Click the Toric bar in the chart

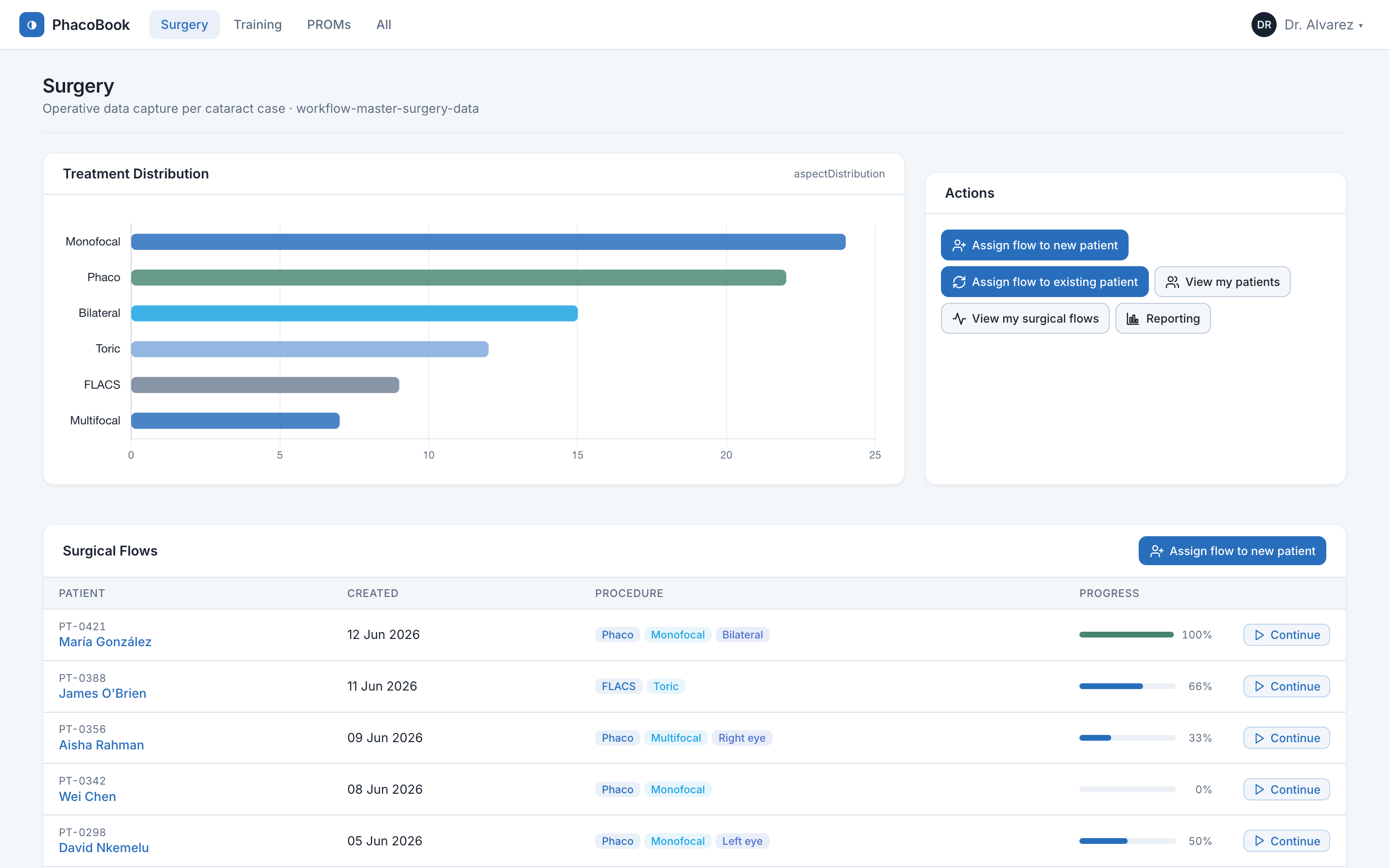click(x=309, y=349)
